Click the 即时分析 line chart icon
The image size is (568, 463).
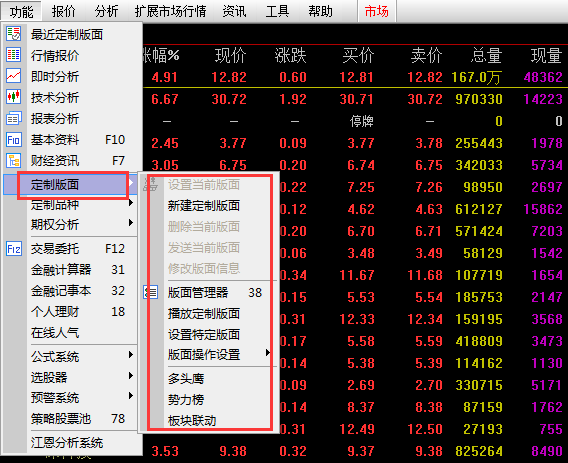13,76
